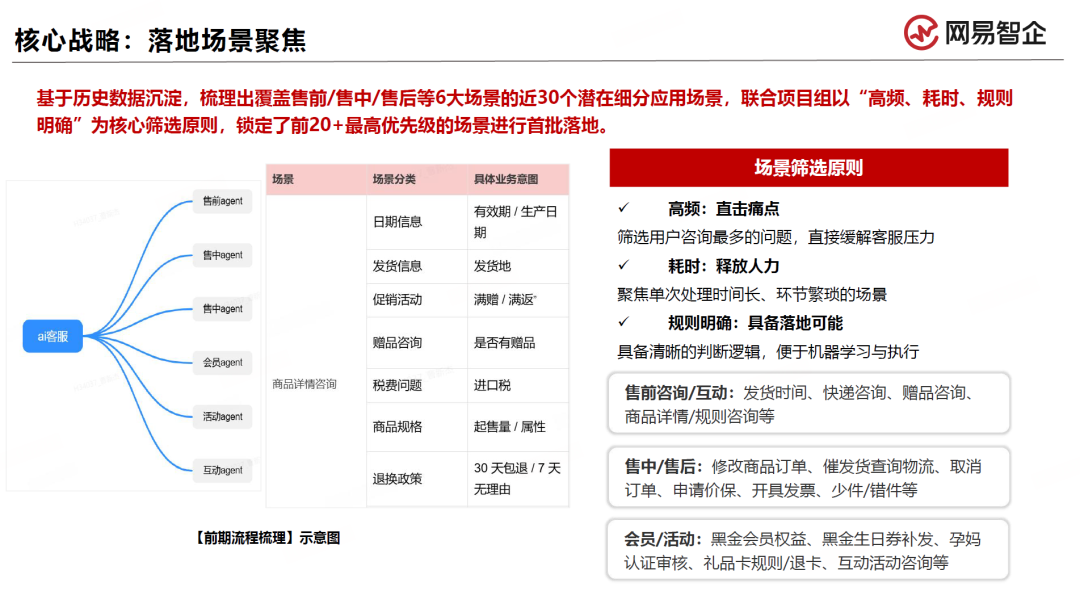Click the 日期信息 table cell
The image size is (1080, 608).
pos(397,222)
